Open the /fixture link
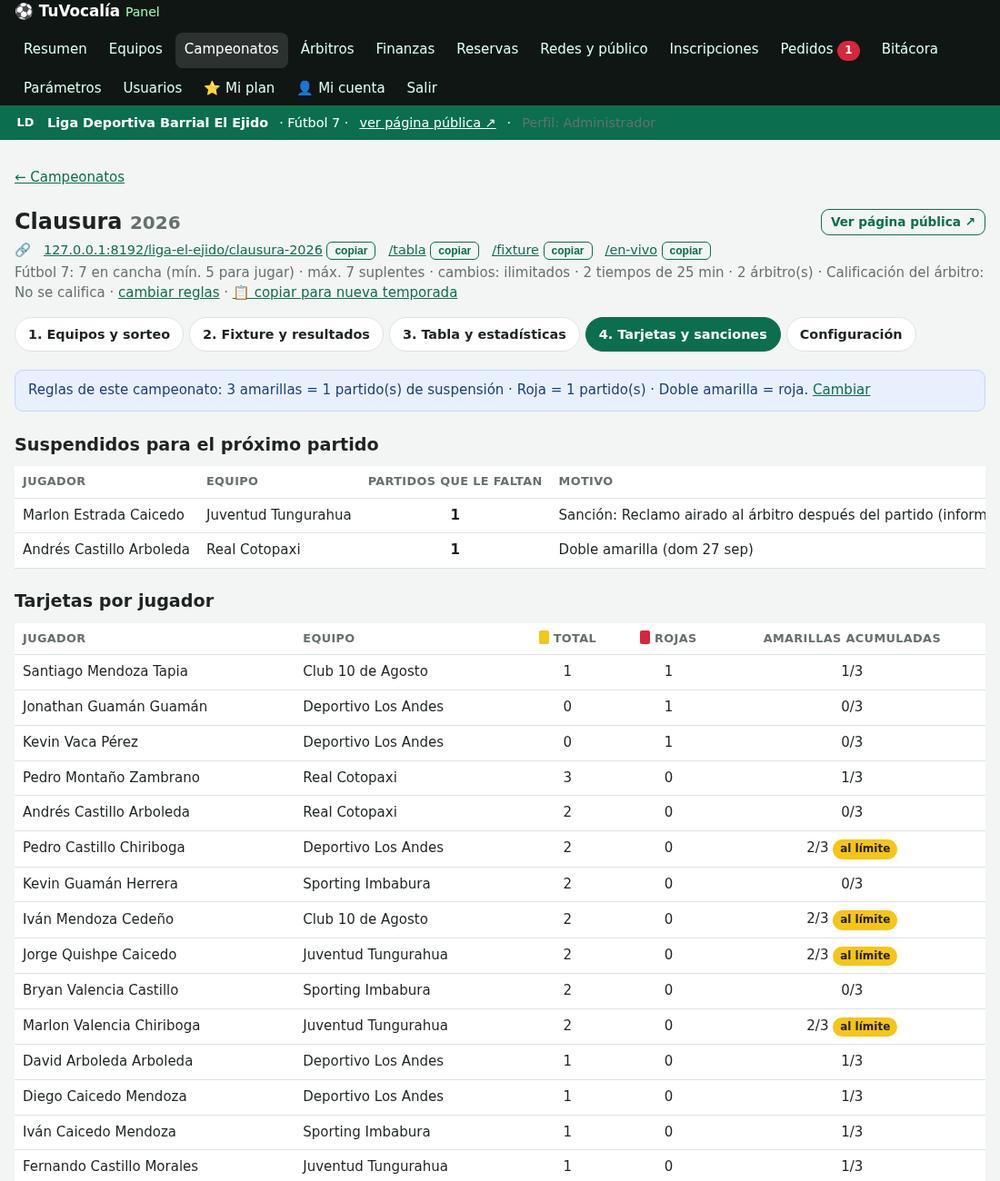This screenshot has width=1000, height=1181. pos(515,250)
